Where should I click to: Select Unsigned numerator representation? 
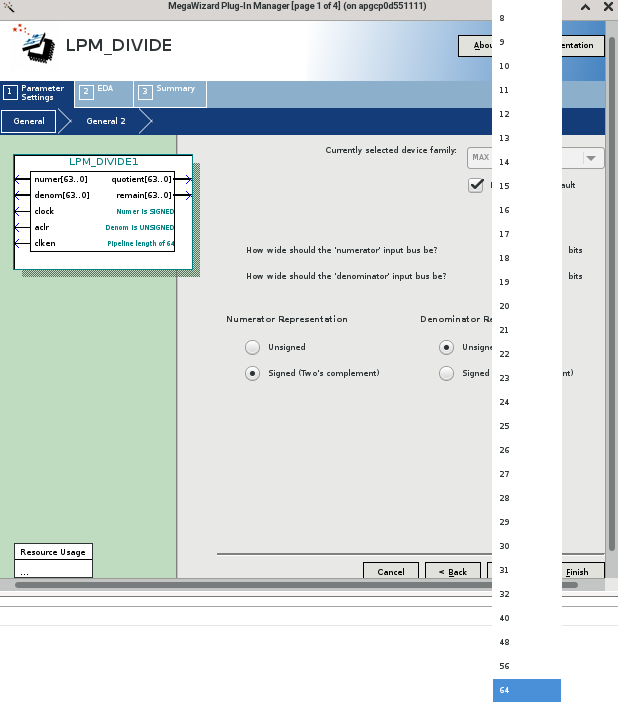click(x=253, y=347)
